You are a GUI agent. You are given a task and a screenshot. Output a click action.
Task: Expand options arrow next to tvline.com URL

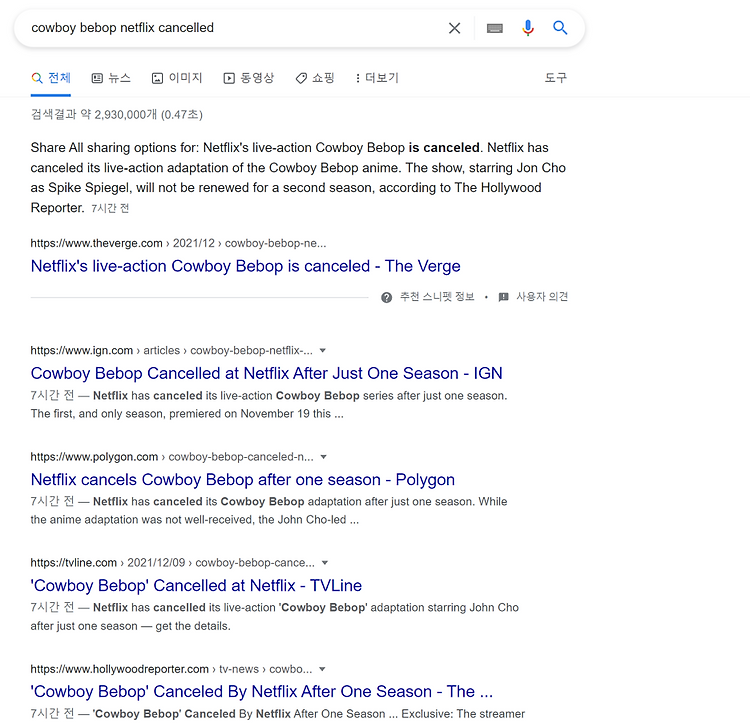click(x=325, y=563)
